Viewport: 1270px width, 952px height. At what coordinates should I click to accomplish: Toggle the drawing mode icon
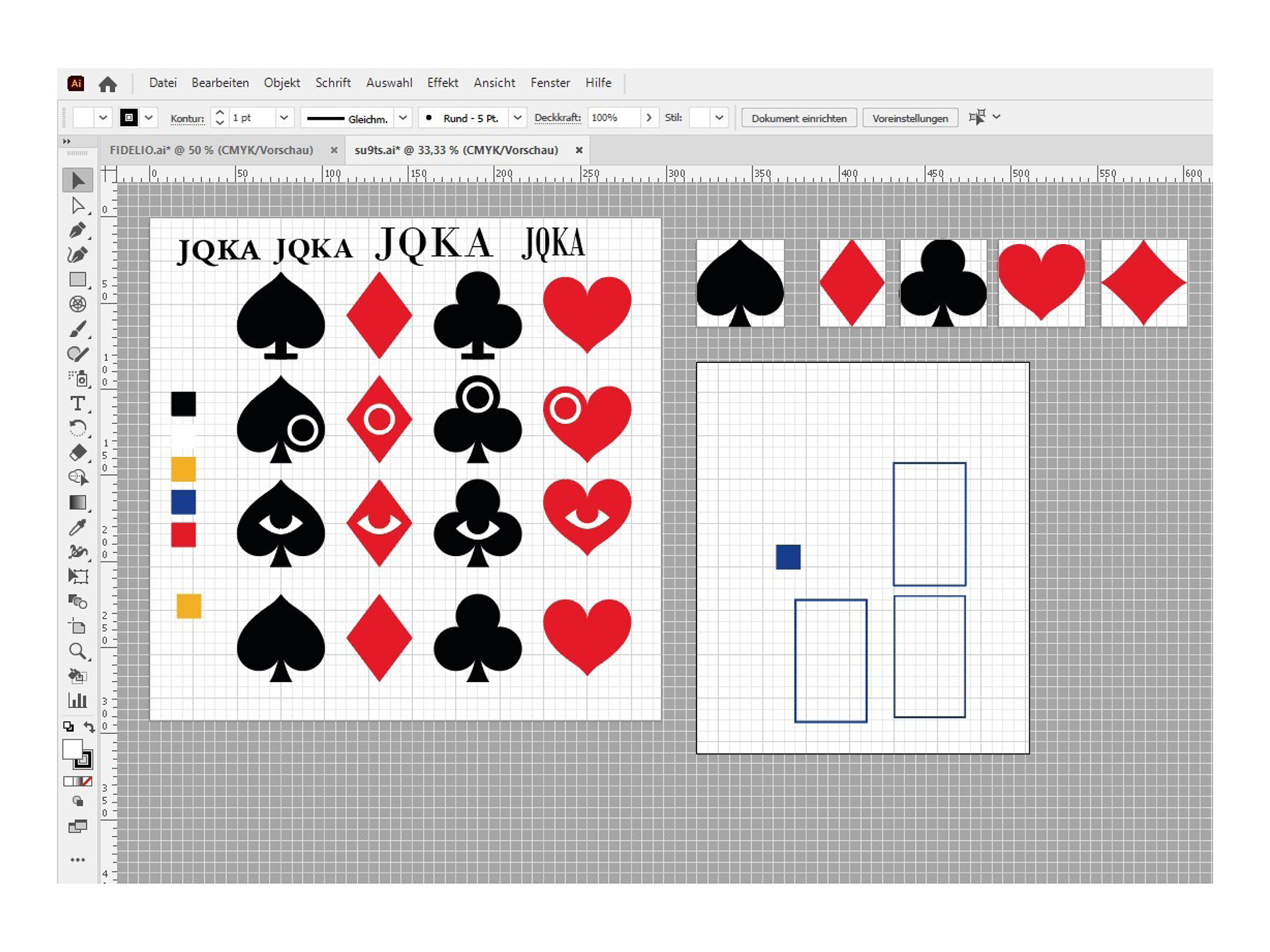pos(78,801)
